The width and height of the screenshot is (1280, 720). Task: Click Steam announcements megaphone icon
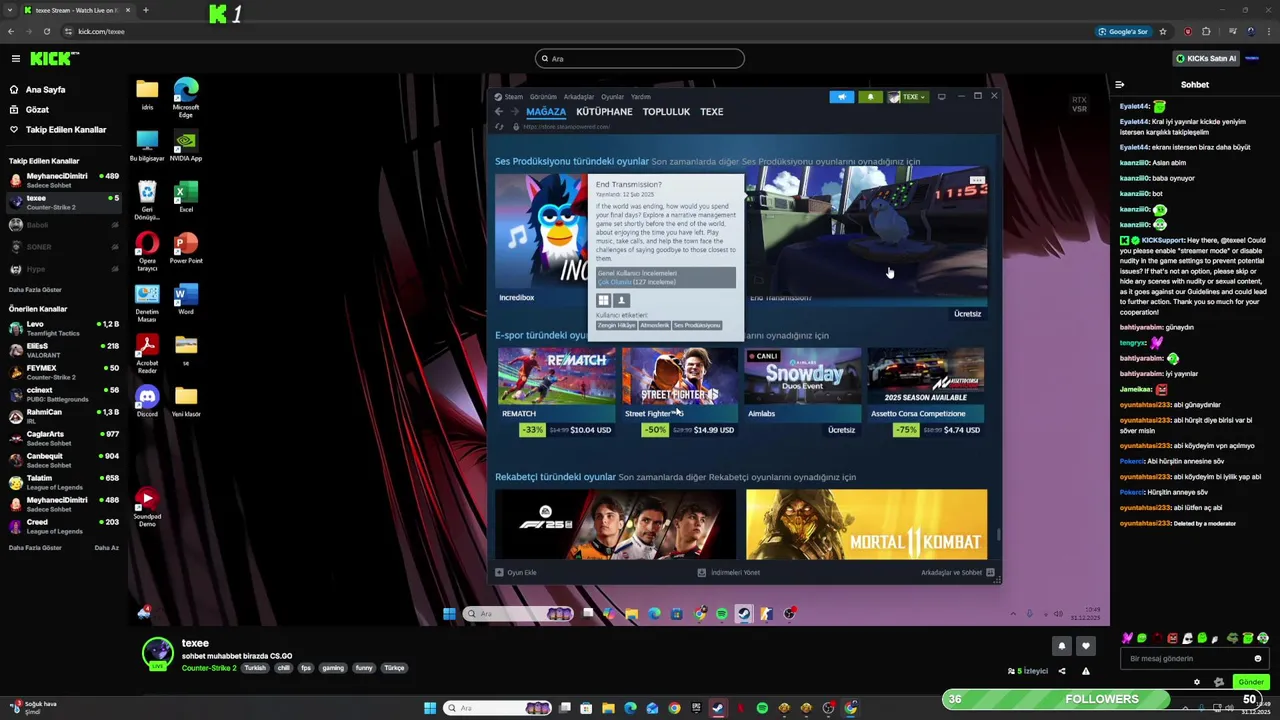tap(842, 97)
